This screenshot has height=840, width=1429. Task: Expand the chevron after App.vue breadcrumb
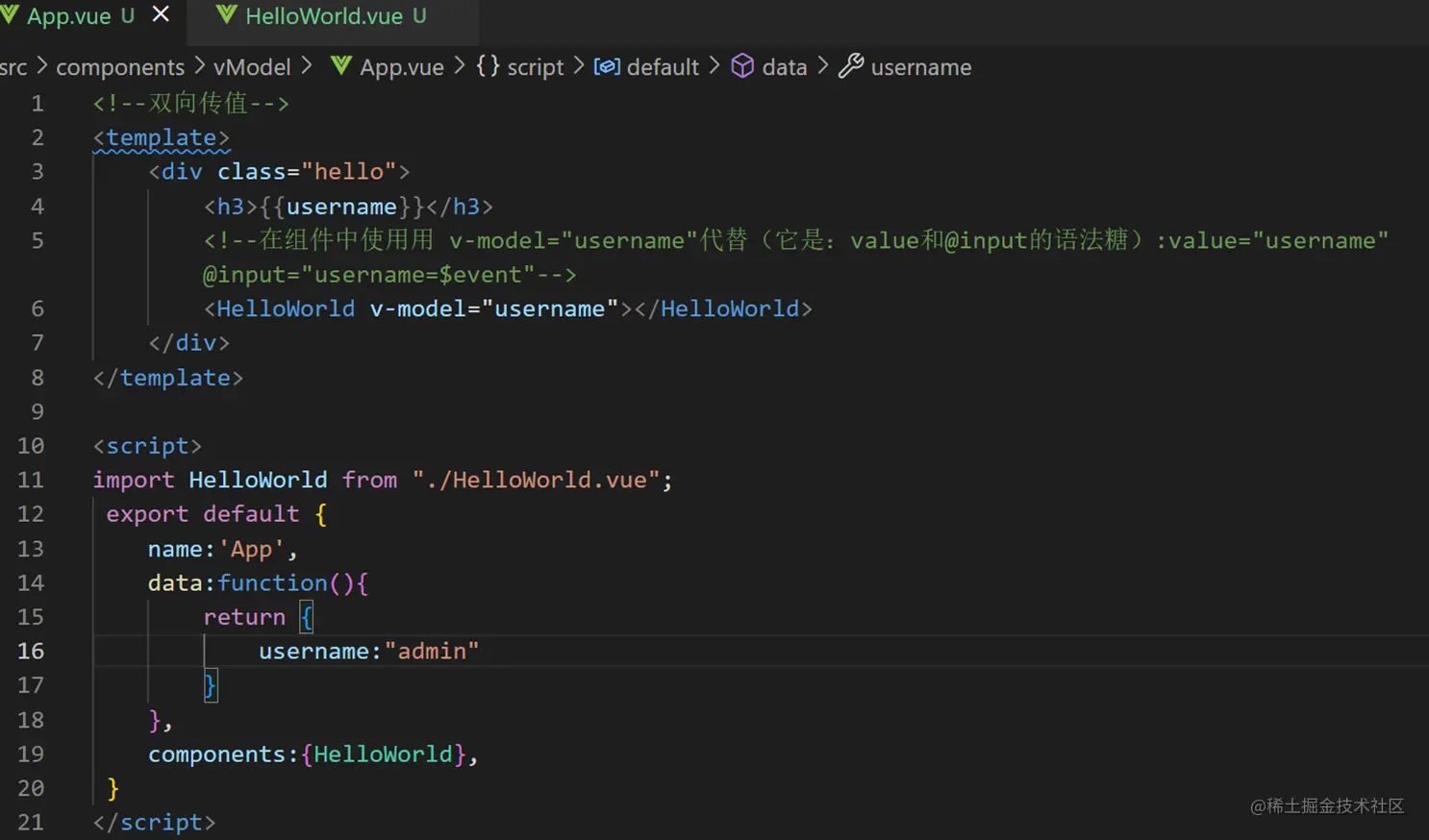click(460, 65)
